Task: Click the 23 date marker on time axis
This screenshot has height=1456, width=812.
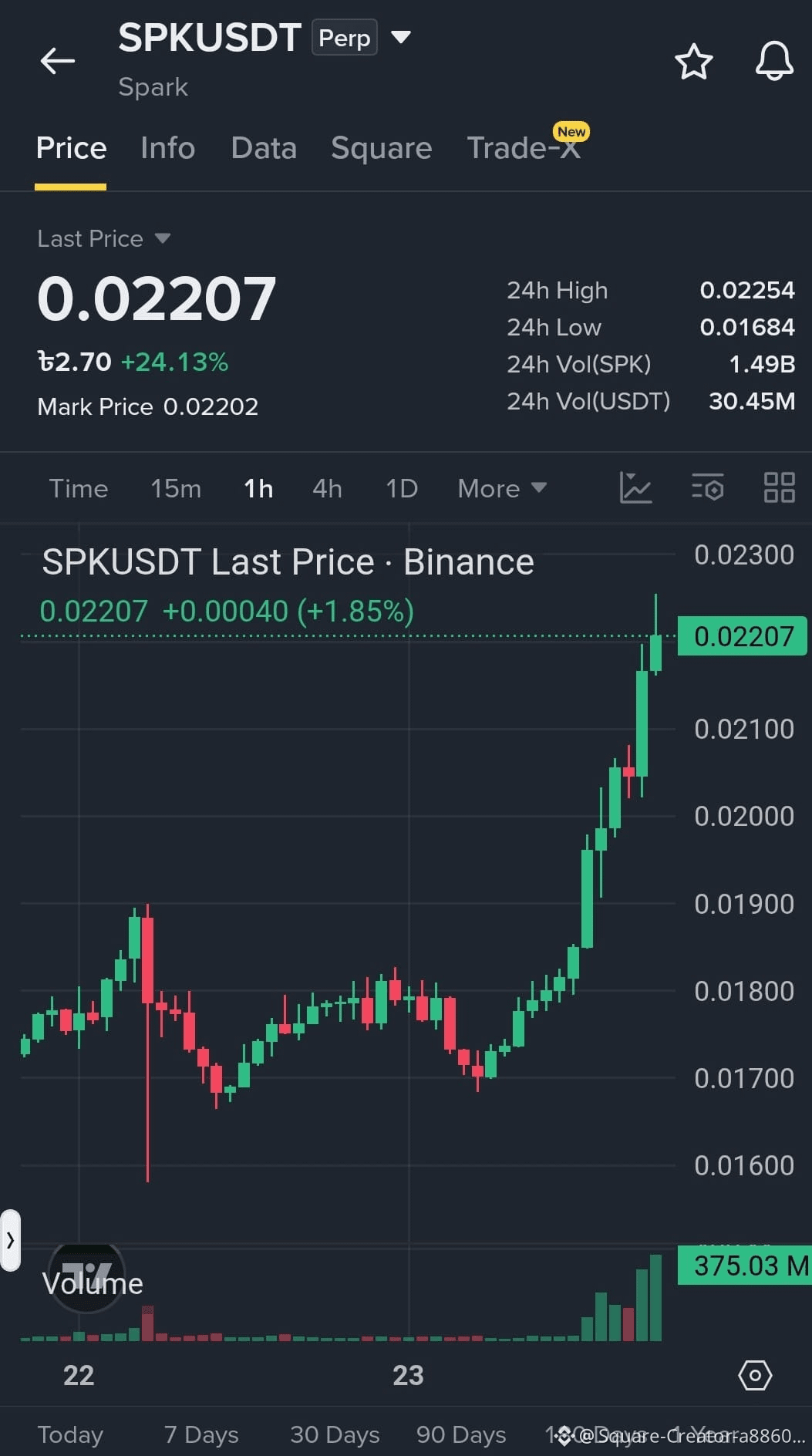Action: [x=408, y=1375]
